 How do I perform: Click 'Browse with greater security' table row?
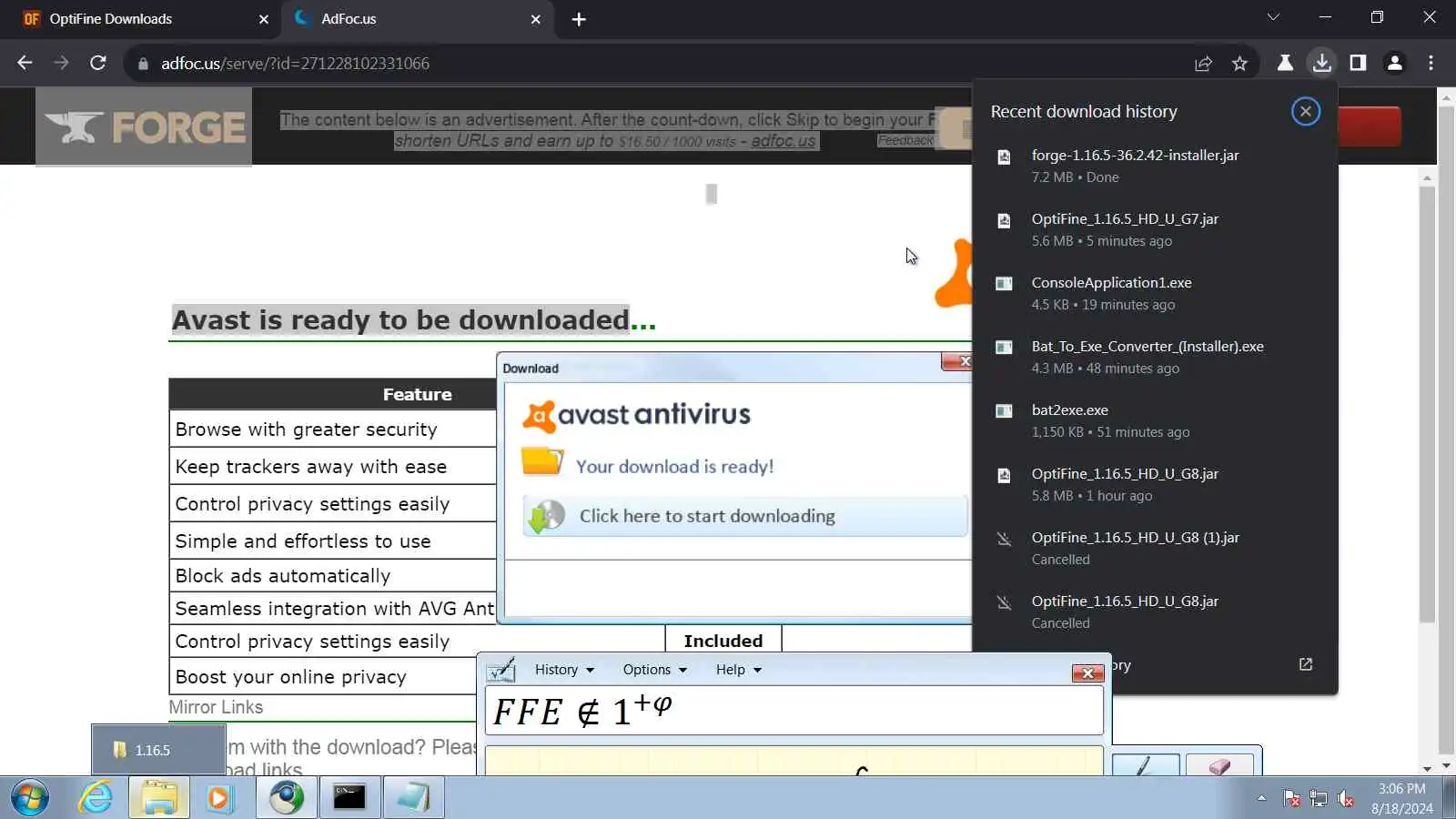tap(333, 429)
